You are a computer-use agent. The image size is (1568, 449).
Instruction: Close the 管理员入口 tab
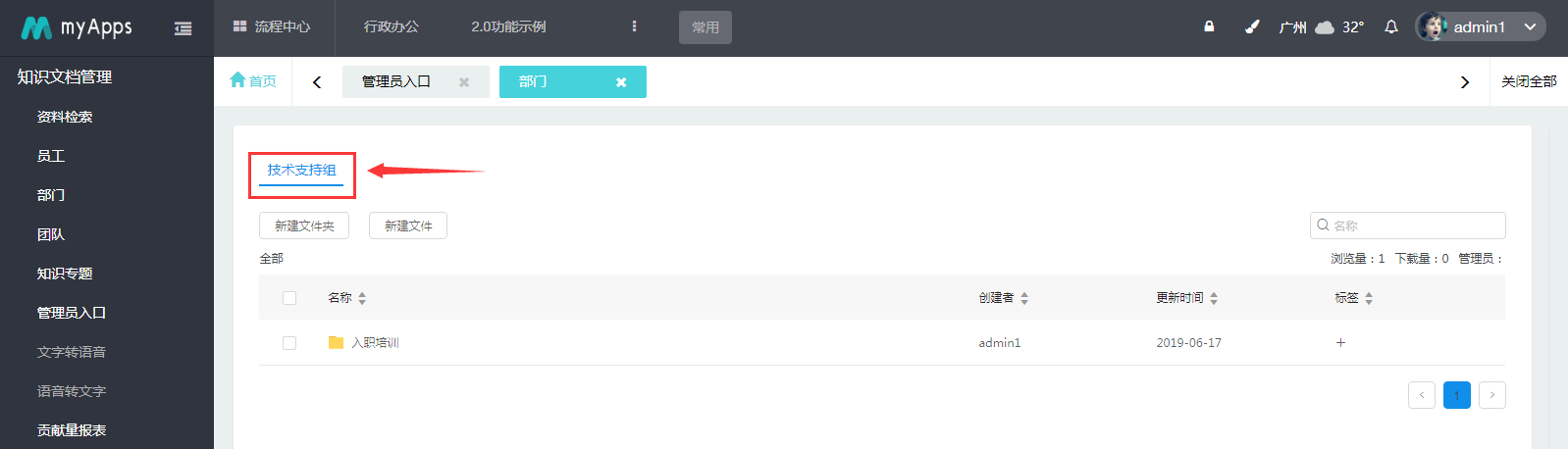pyautogui.click(x=464, y=82)
